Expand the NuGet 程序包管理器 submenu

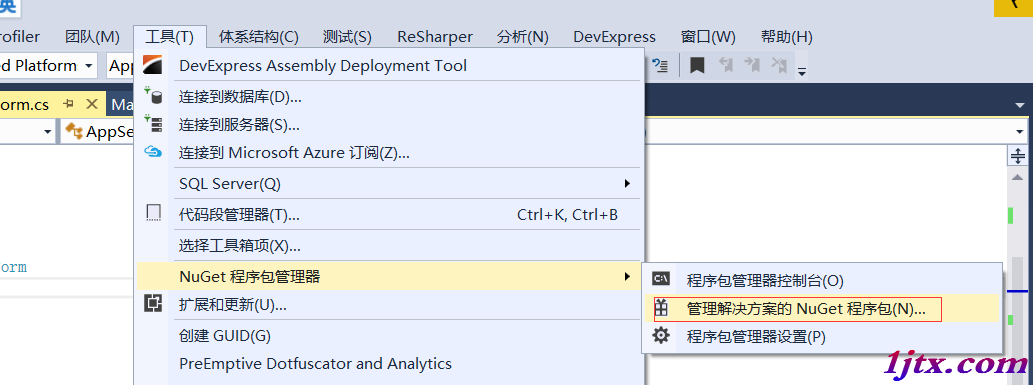pos(389,276)
